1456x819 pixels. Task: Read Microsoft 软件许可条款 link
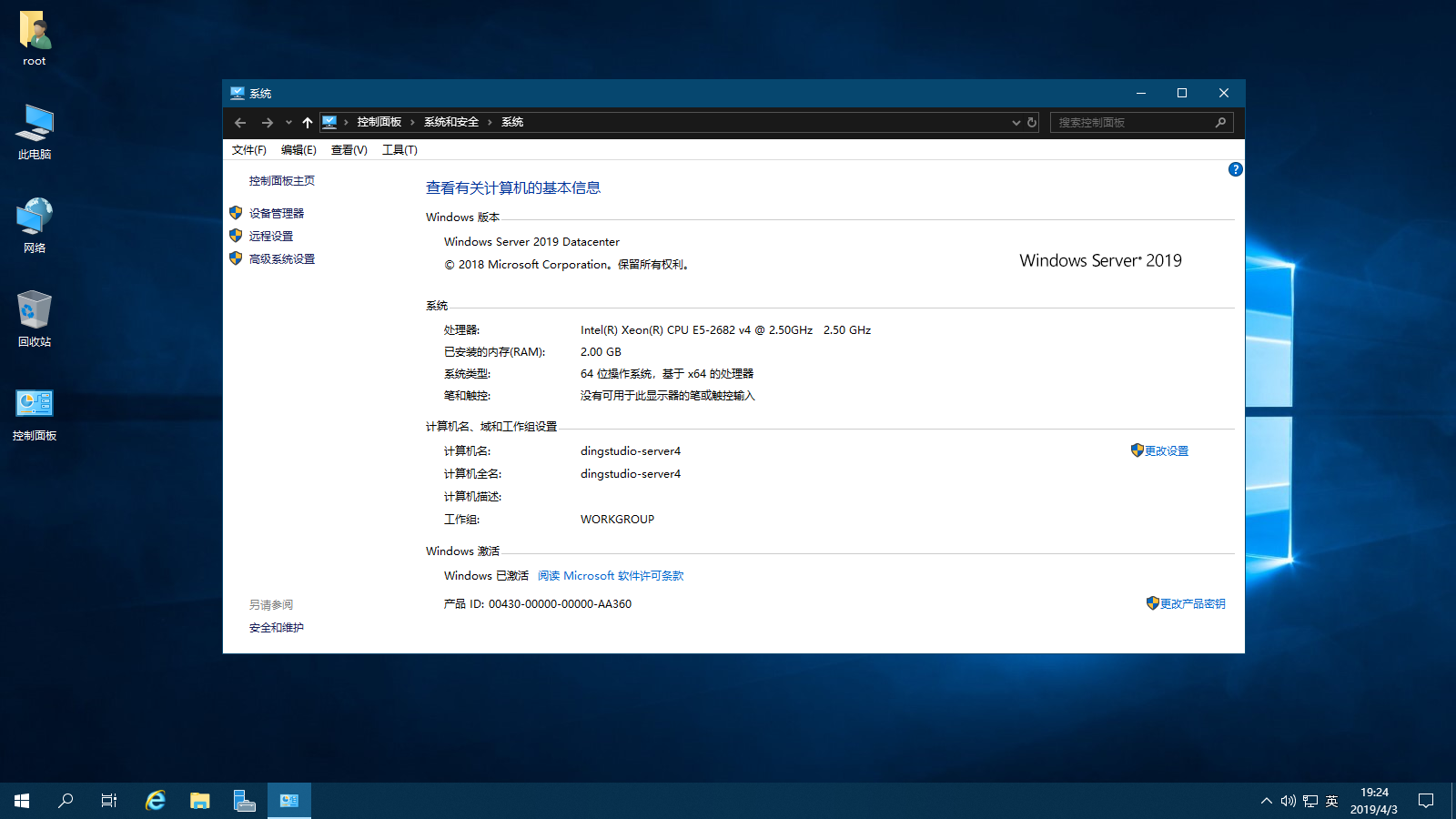pyautogui.click(x=611, y=576)
